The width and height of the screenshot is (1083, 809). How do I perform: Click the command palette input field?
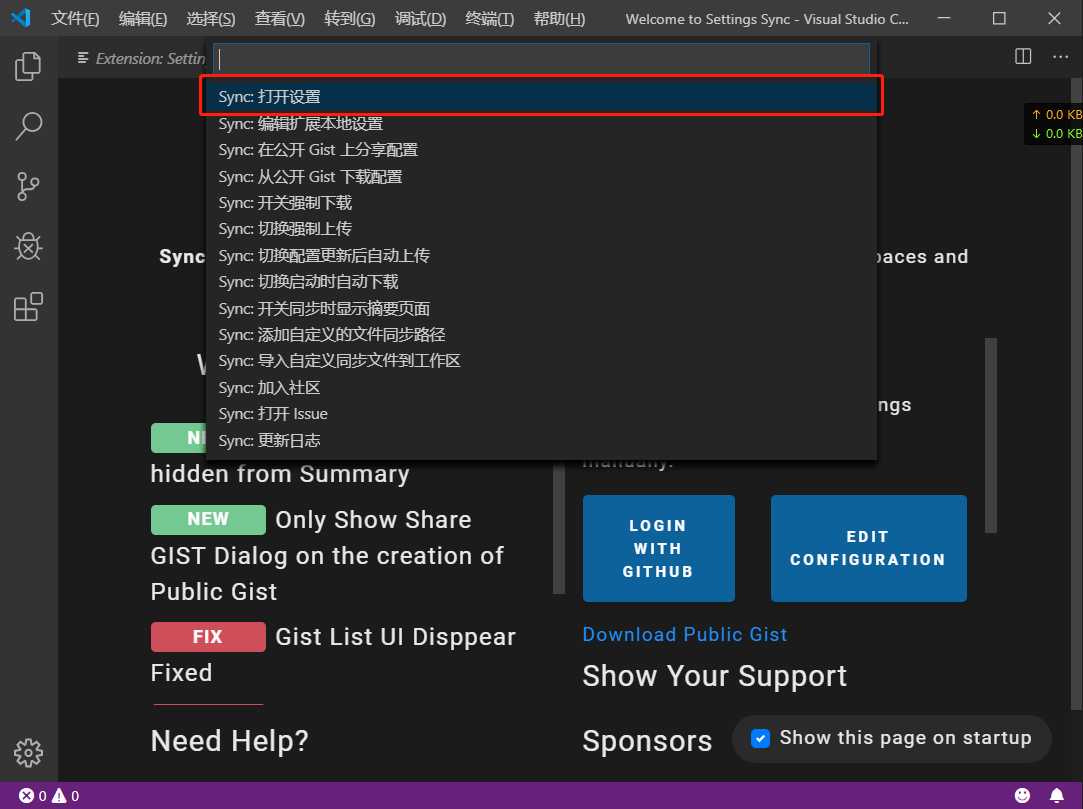click(x=542, y=59)
